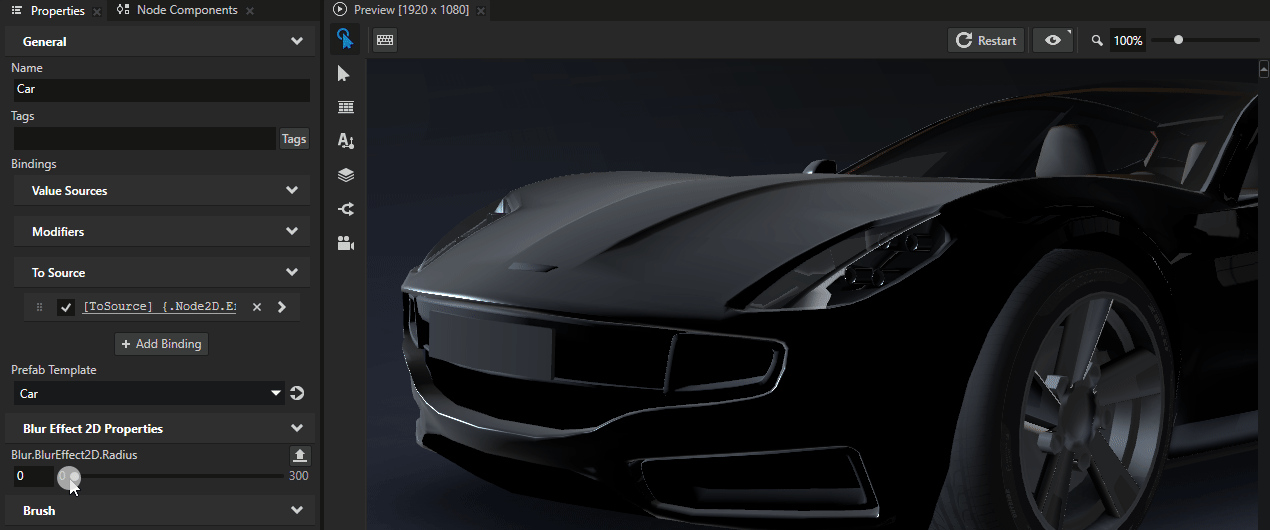Choose the text tool icon in Preview sidebar
This screenshot has height=530, width=1270.
coord(345,141)
